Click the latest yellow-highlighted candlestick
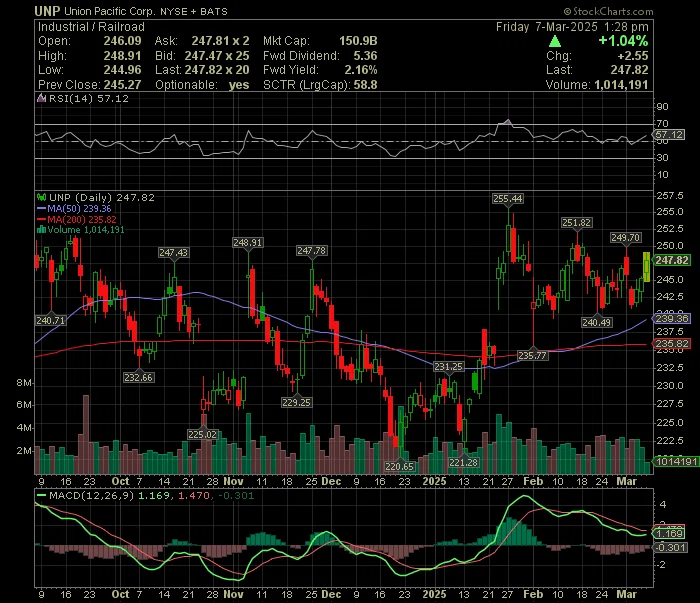The width and height of the screenshot is (700, 603). coord(646,267)
